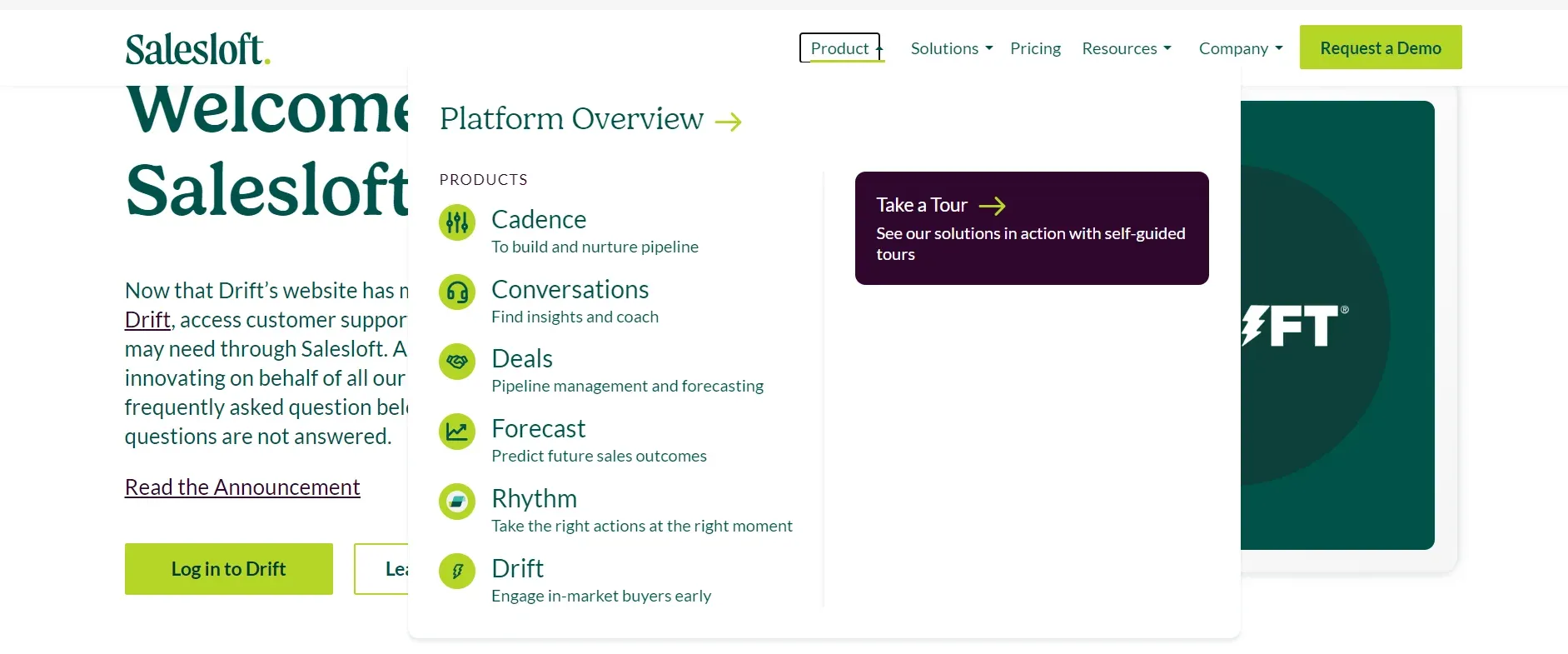Click Request a Demo button

[x=1381, y=47]
